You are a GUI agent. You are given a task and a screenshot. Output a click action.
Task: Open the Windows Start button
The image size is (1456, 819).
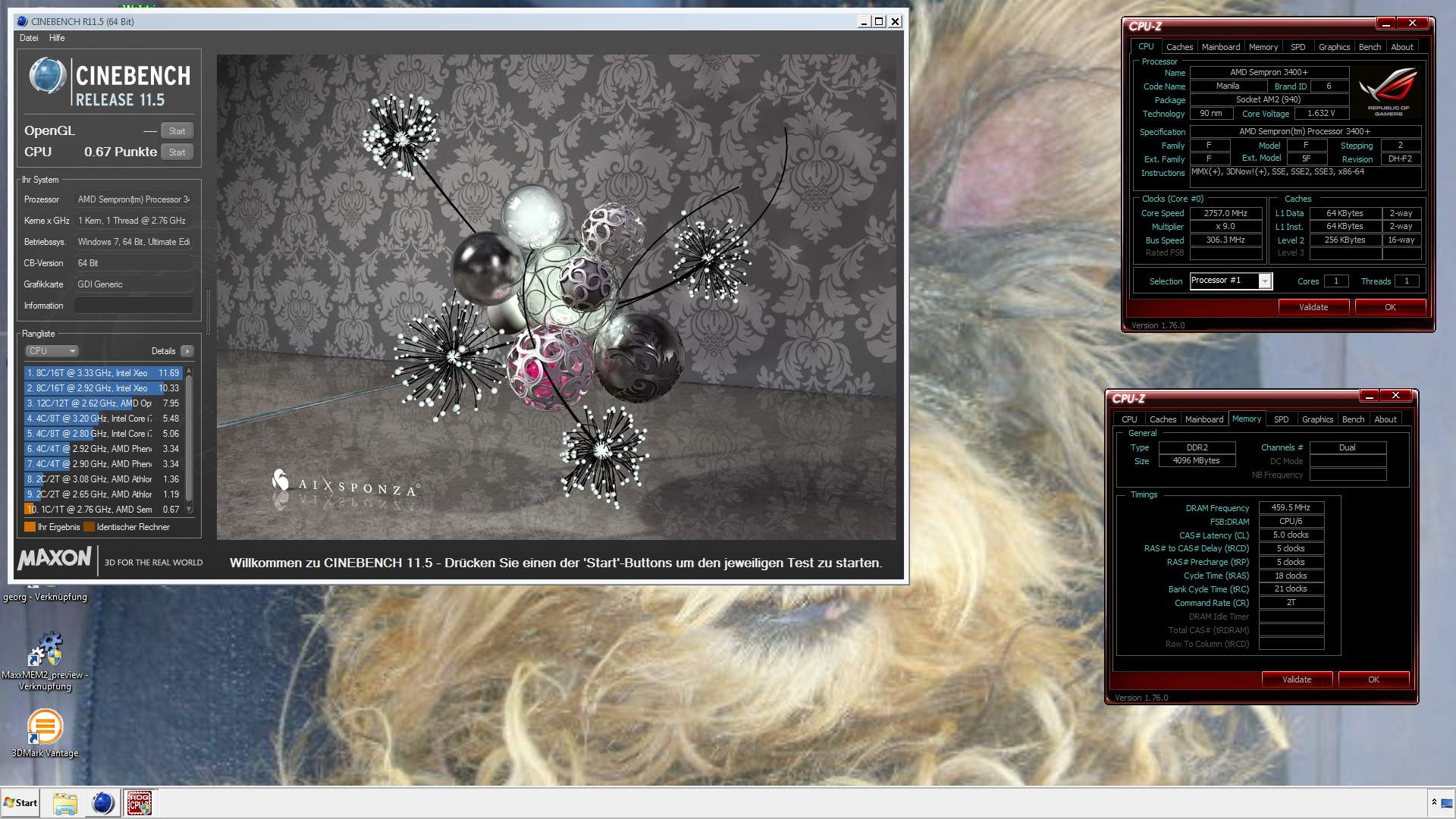pos(20,803)
